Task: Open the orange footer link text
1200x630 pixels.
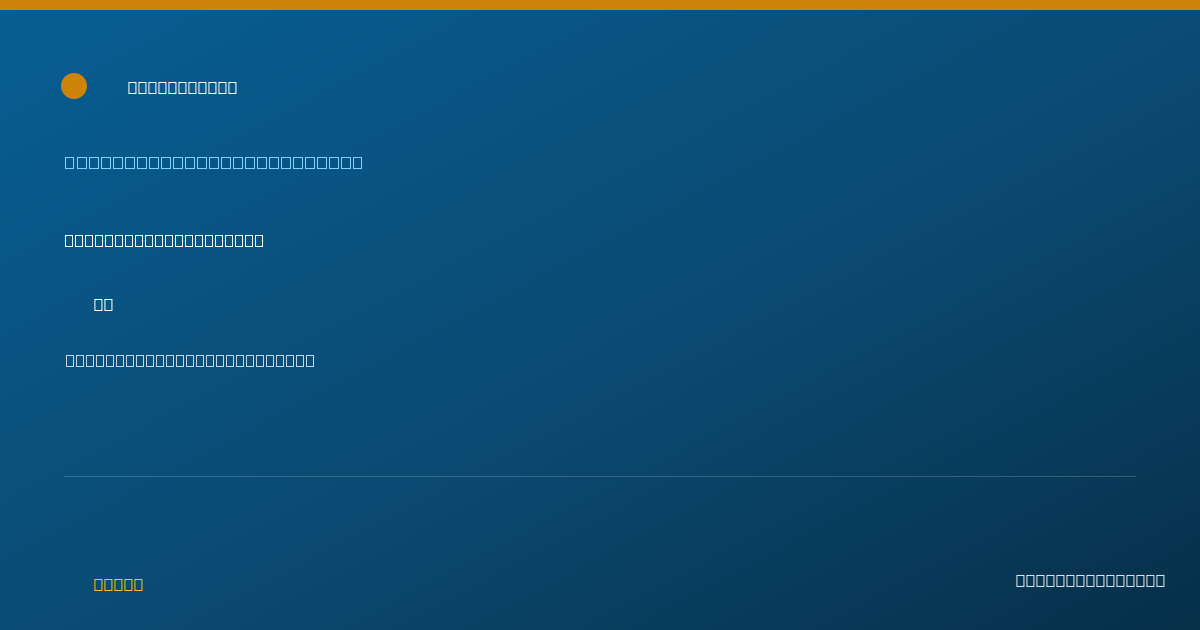Action: click(x=119, y=584)
